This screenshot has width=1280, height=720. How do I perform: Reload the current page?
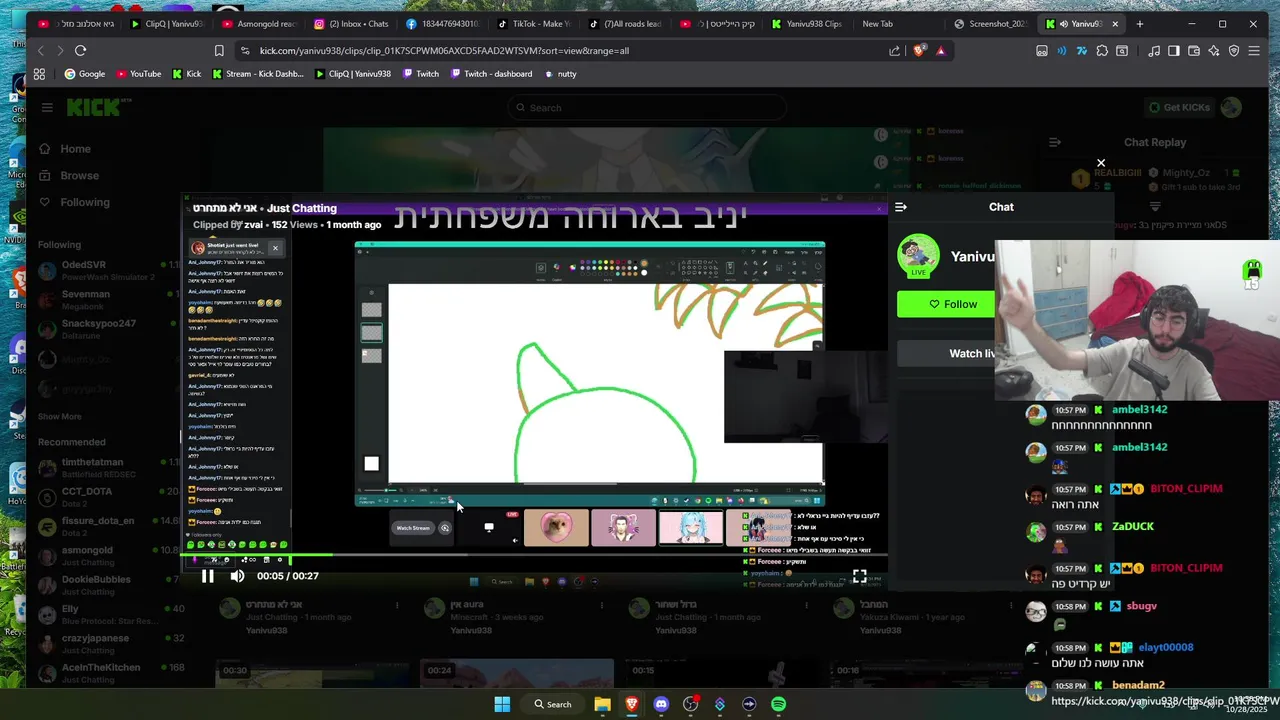coord(81,51)
